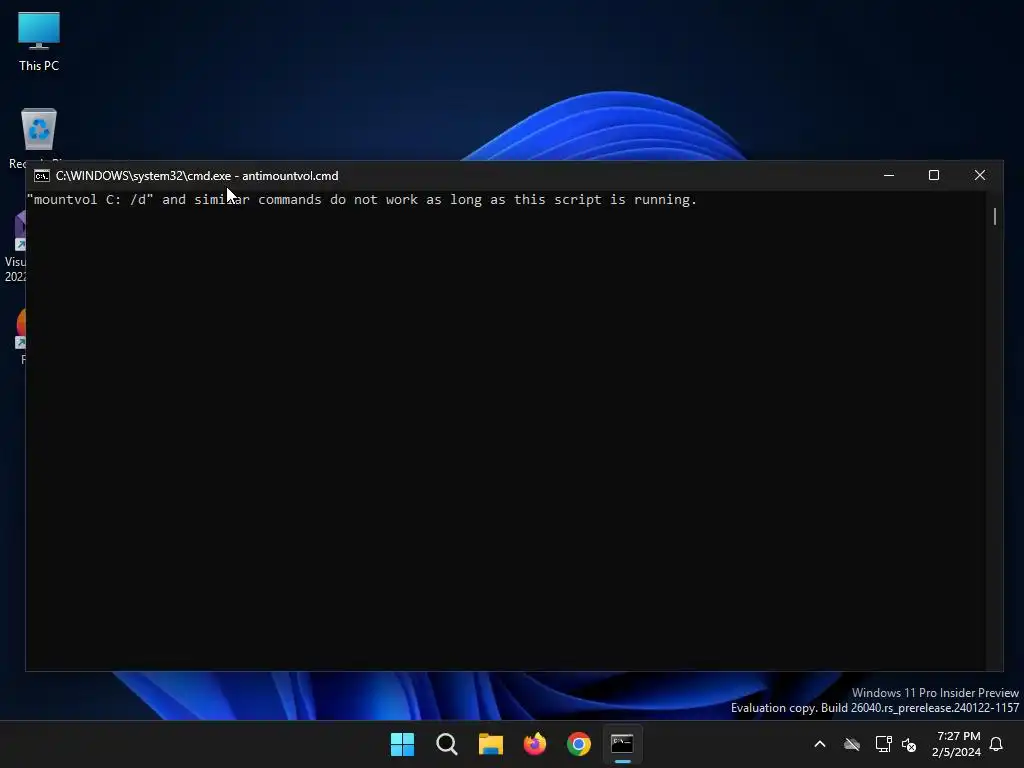Click the OneDrive cloud tray icon
The image size is (1024, 768).
point(852,744)
